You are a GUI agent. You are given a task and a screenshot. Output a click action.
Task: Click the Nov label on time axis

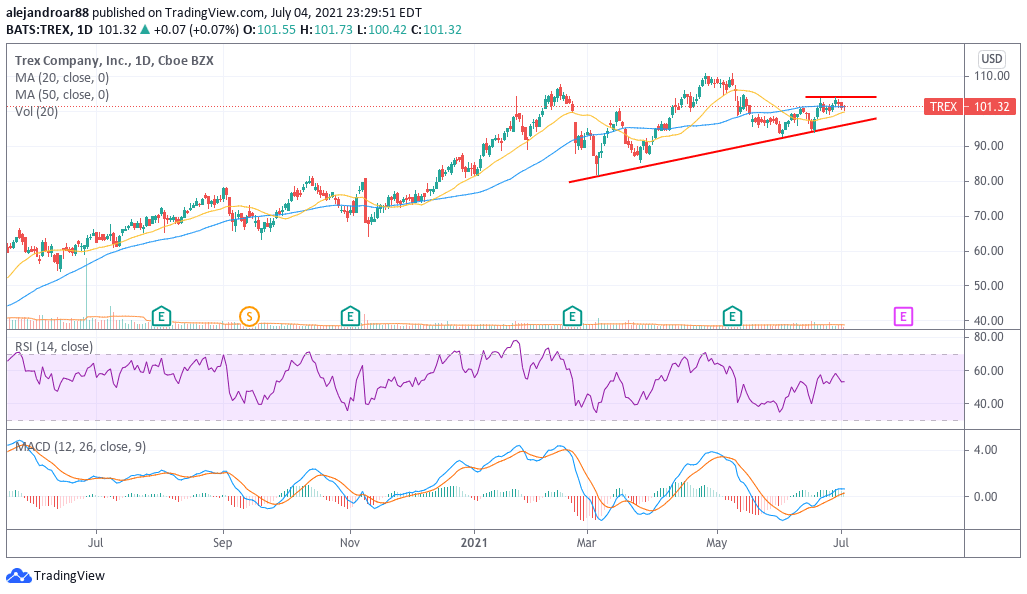[x=350, y=543]
